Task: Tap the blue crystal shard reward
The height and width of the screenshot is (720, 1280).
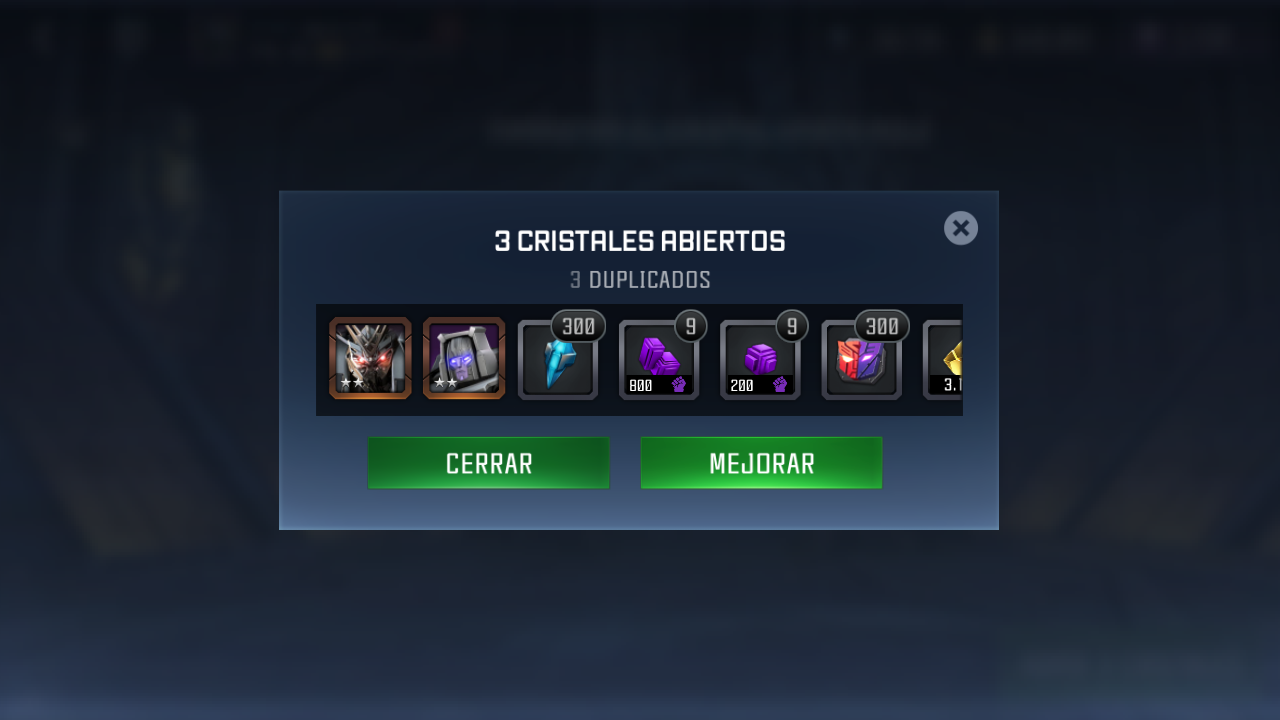Action: 558,360
